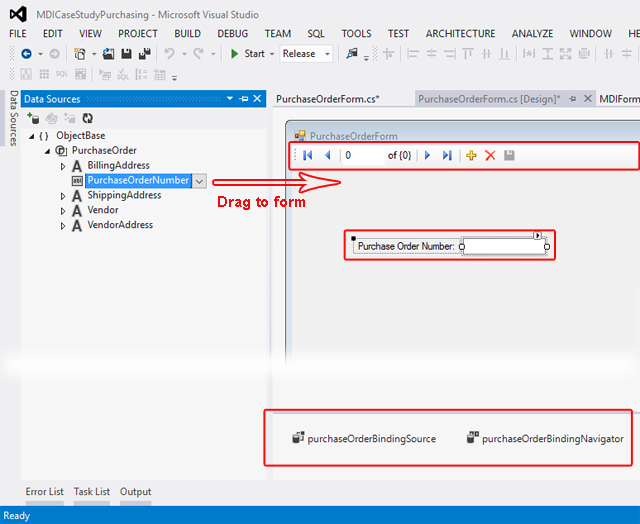Open the TEAM menu
Image resolution: width=640 pixels, height=524 pixels.
coord(278,33)
